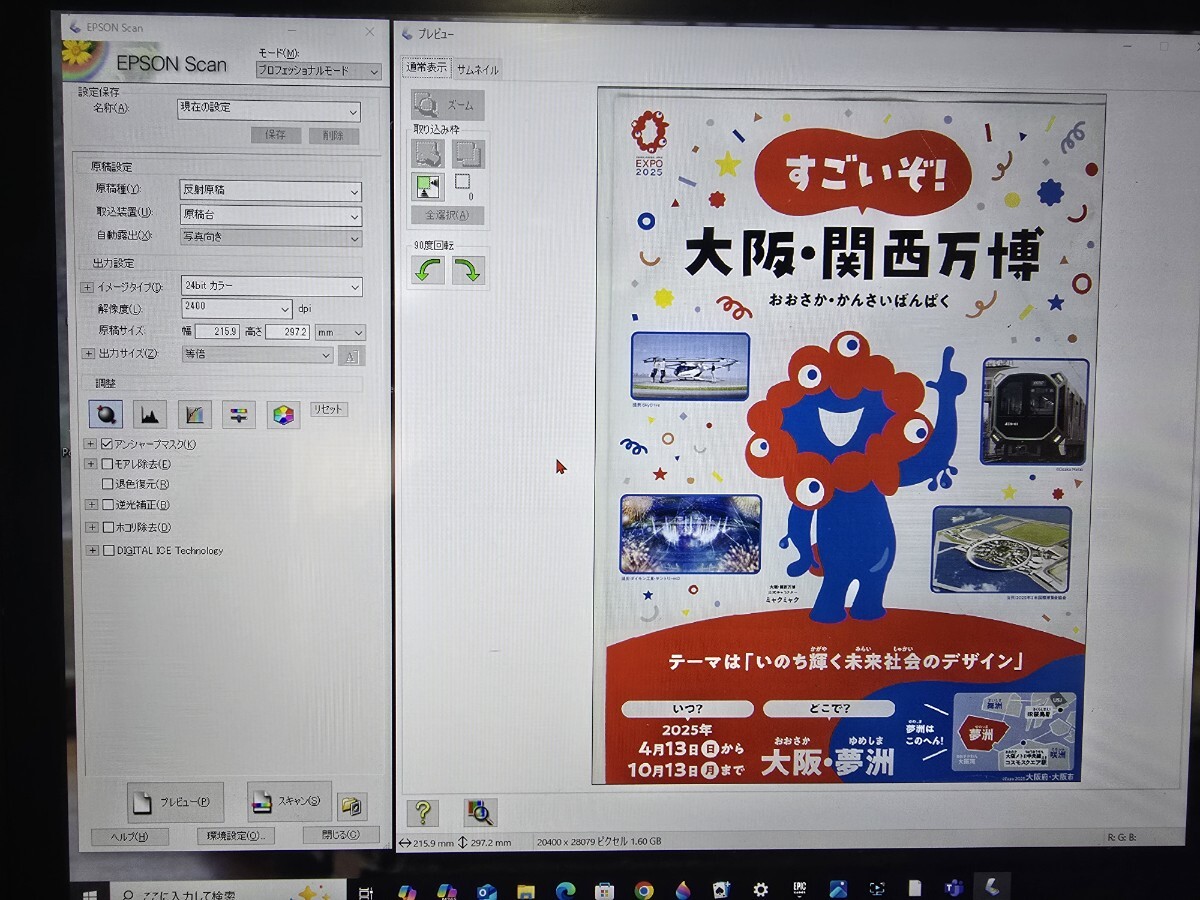Expand the DIGITAL ICE Technology options
1200x900 pixels.
[92, 550]
